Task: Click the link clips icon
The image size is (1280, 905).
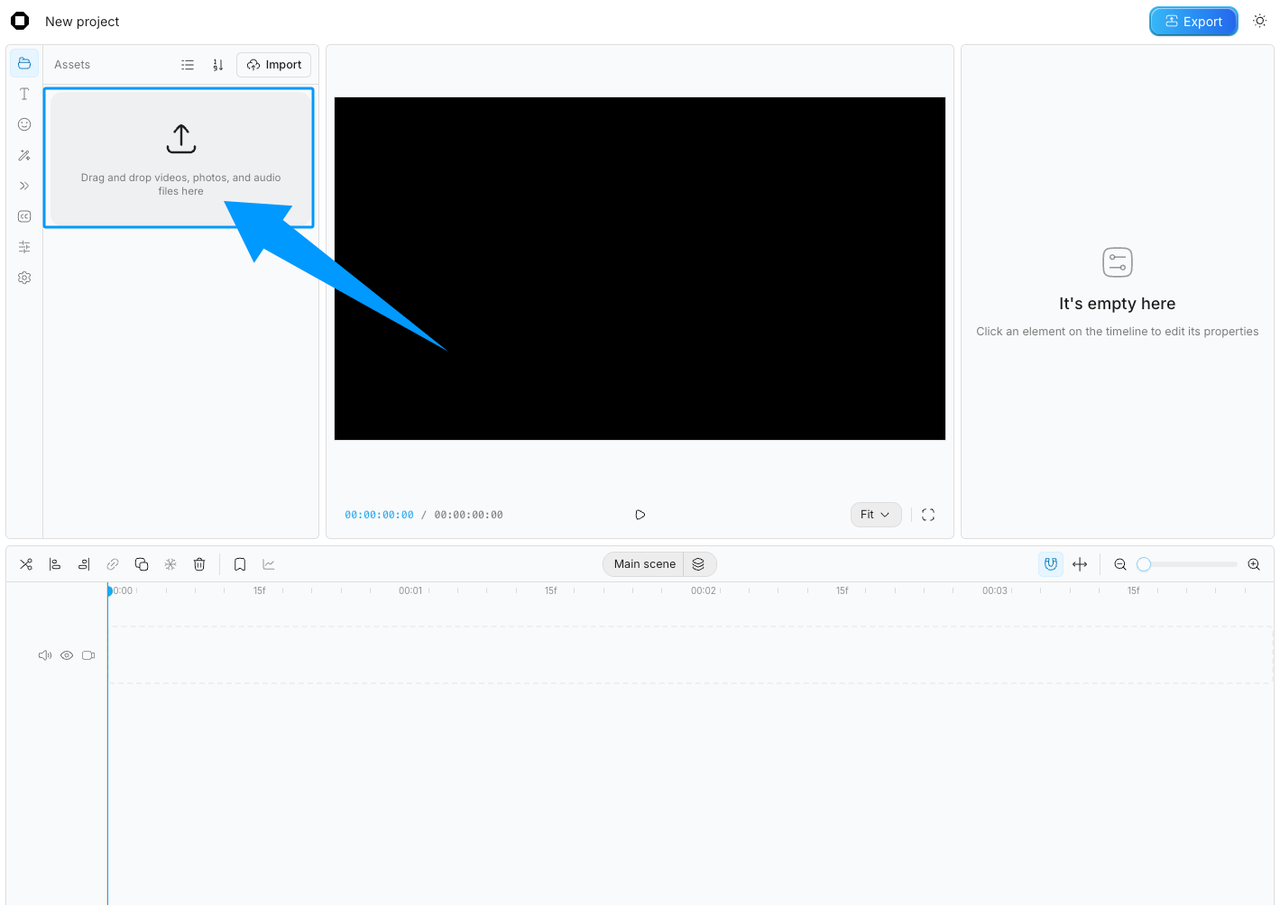Action: tap(113, 564)
